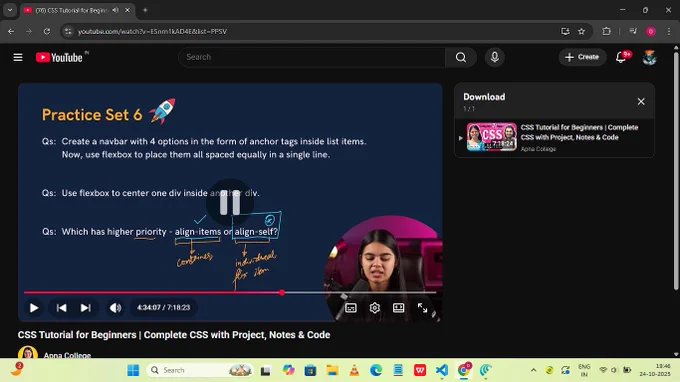Open Apna College channel name below the title
680x382 pixels.
[67, 355]
